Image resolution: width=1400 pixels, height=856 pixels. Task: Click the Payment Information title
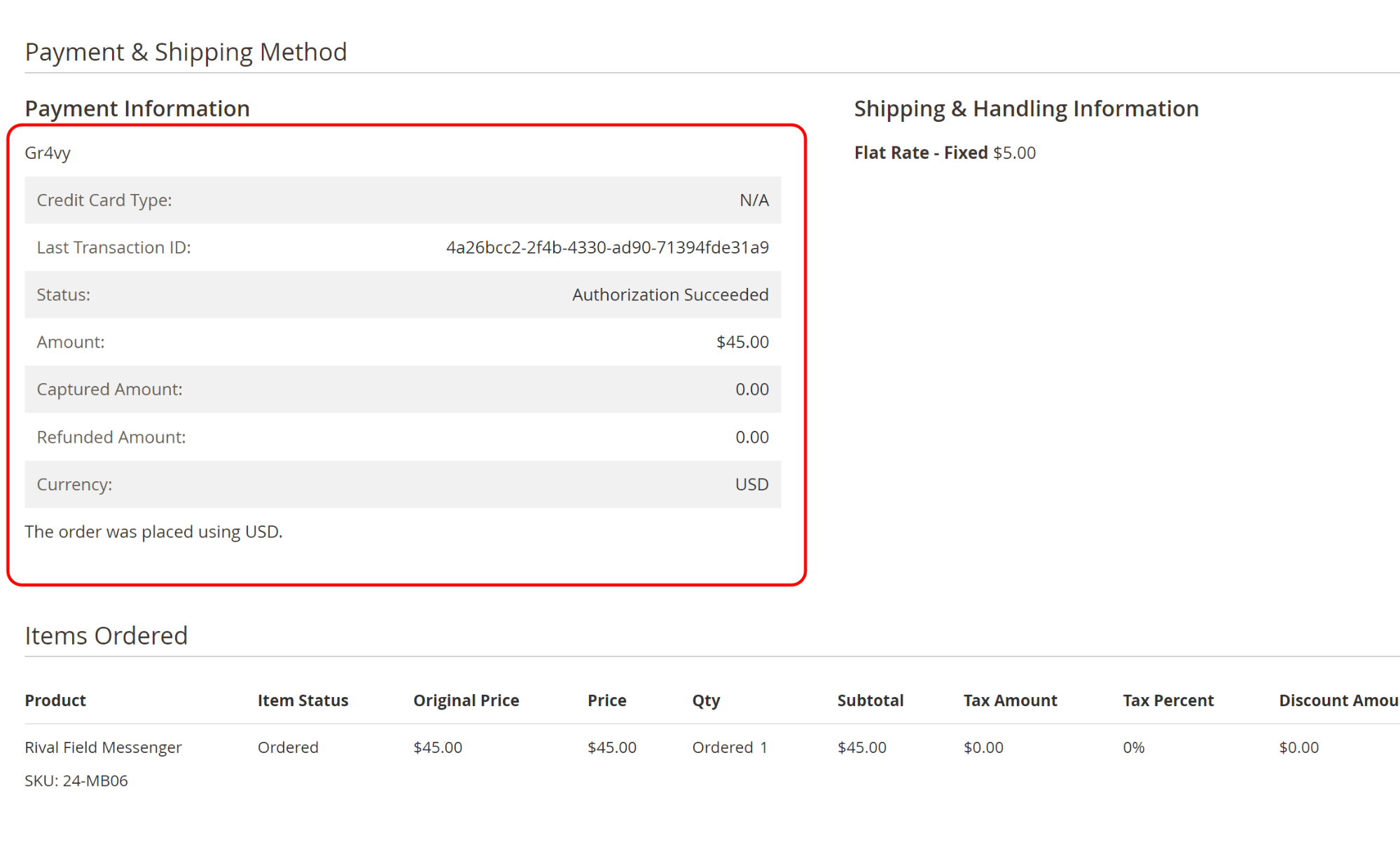tap(137, 109)
